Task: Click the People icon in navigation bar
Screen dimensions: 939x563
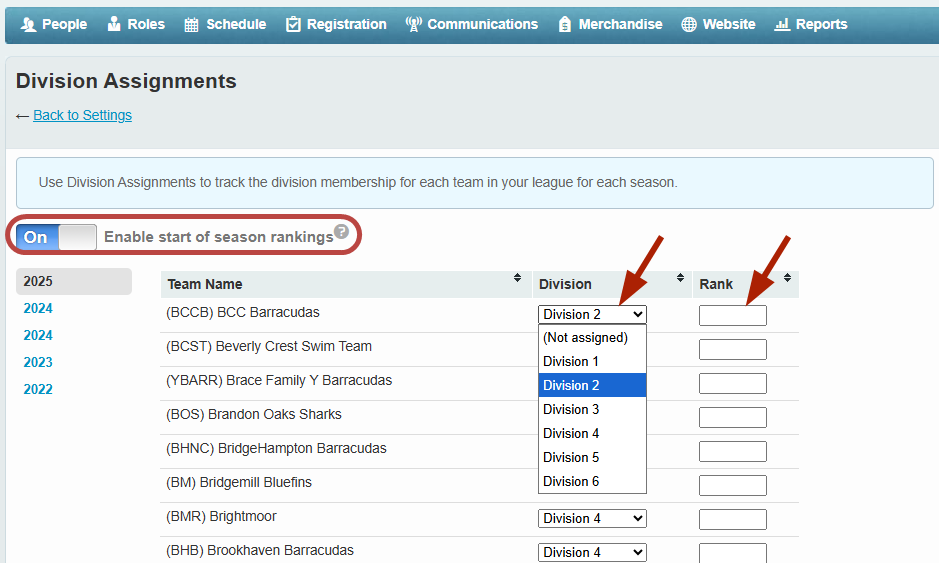Action: pyautogui.click(x=28, y=24)
